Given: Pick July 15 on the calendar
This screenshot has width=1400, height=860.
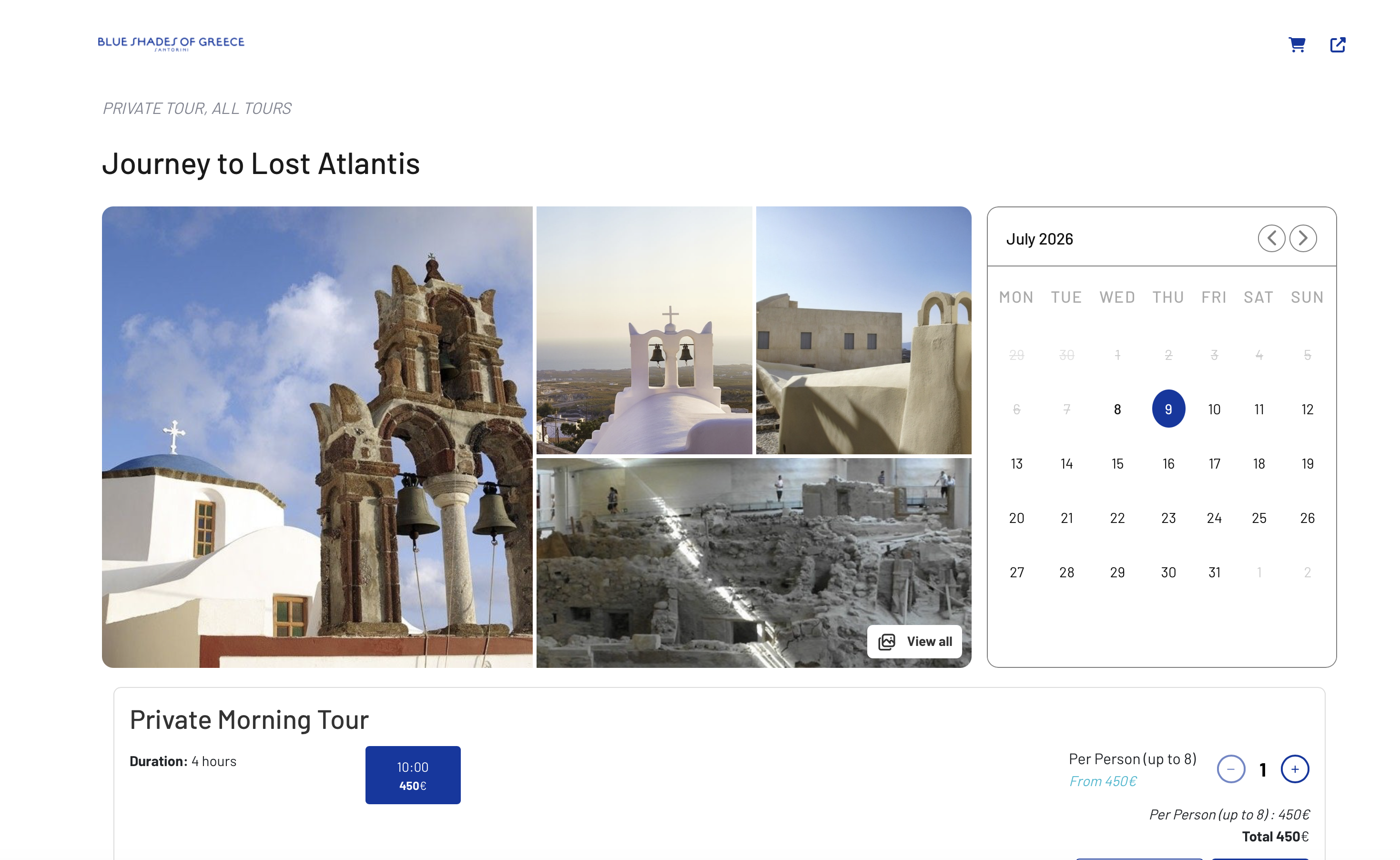Looking at the screenshot, I should (1117, 463).
